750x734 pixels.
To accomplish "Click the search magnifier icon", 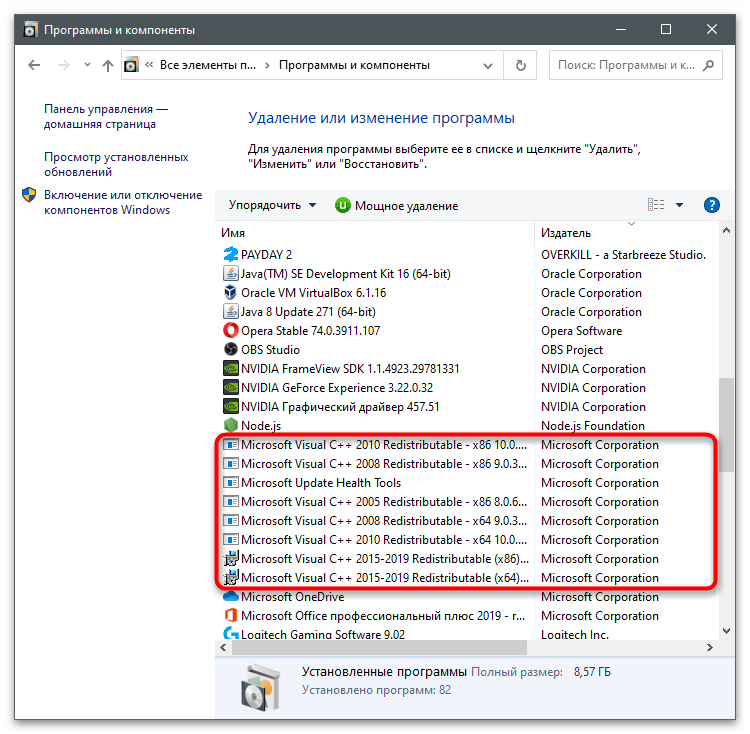I will [x=708, y=65].
